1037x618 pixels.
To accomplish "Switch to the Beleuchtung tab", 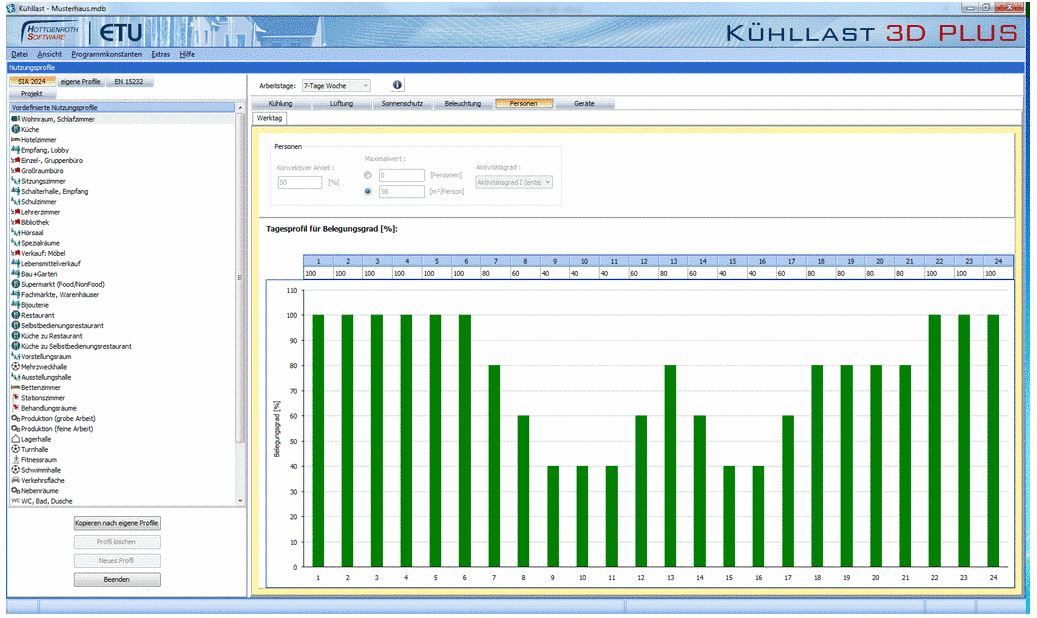I will pyautogui.click(x=463, y=103).
